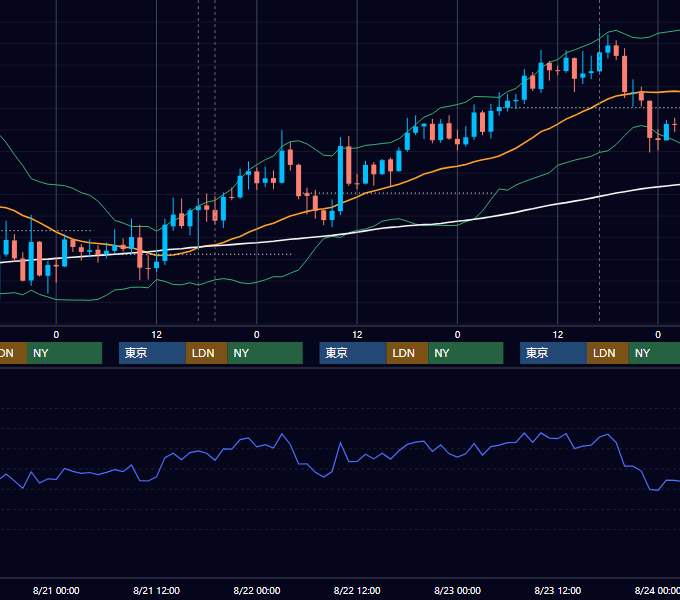Select the 8/23 00:00 time axis label
The height and width of the screenshot is (600, 680).
(x=458, y=590)
